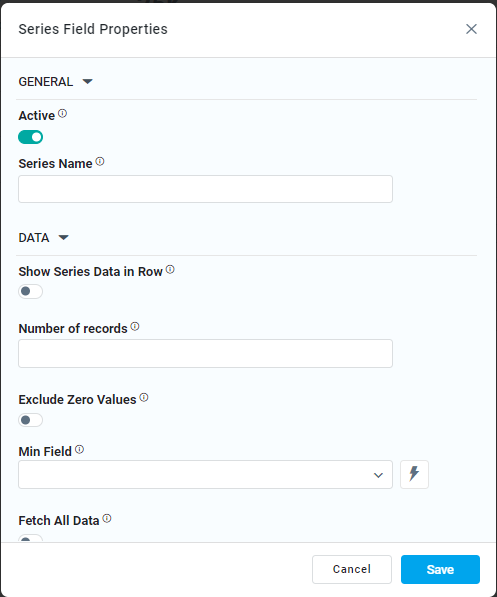Click into the Number of records field

coord(205,353)
